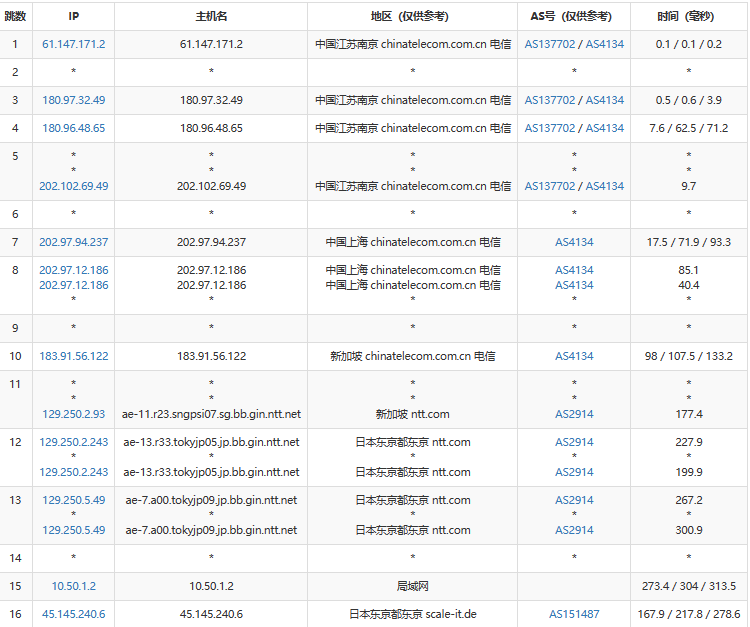Open the 183.91.56.122 link in IP column
This screenshot has width=750, height=627.
pyautogui.click(x=74, y=356)
